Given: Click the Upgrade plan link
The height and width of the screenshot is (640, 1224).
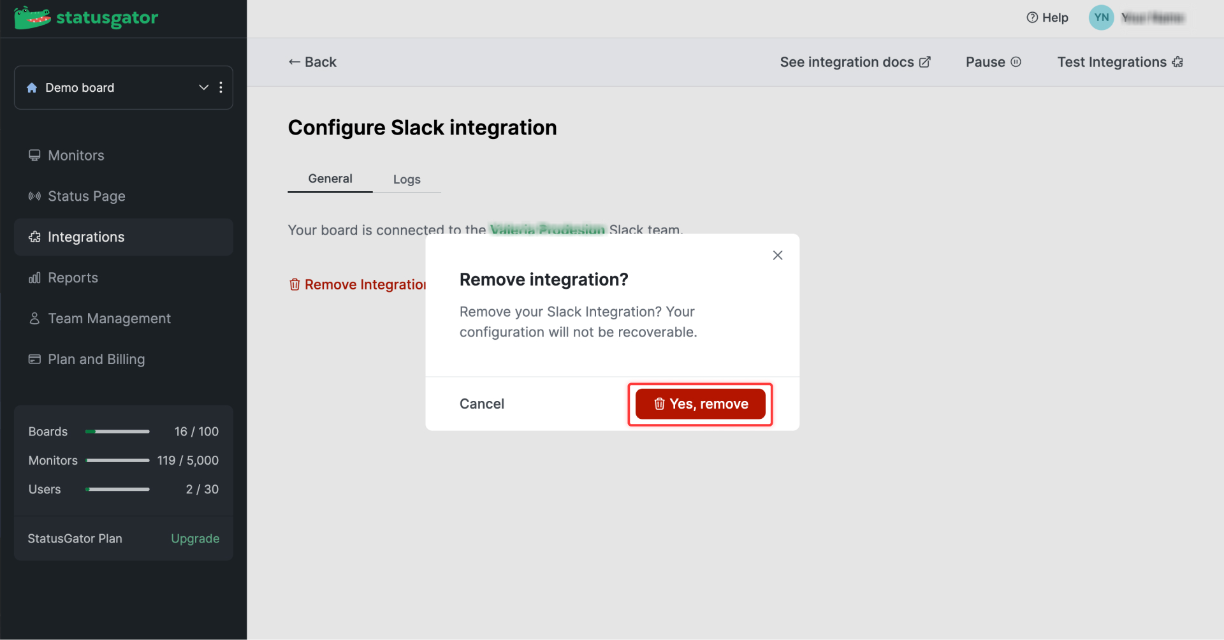Looking at the screenshot, I should pyautogui.click(x=195, y=538).
